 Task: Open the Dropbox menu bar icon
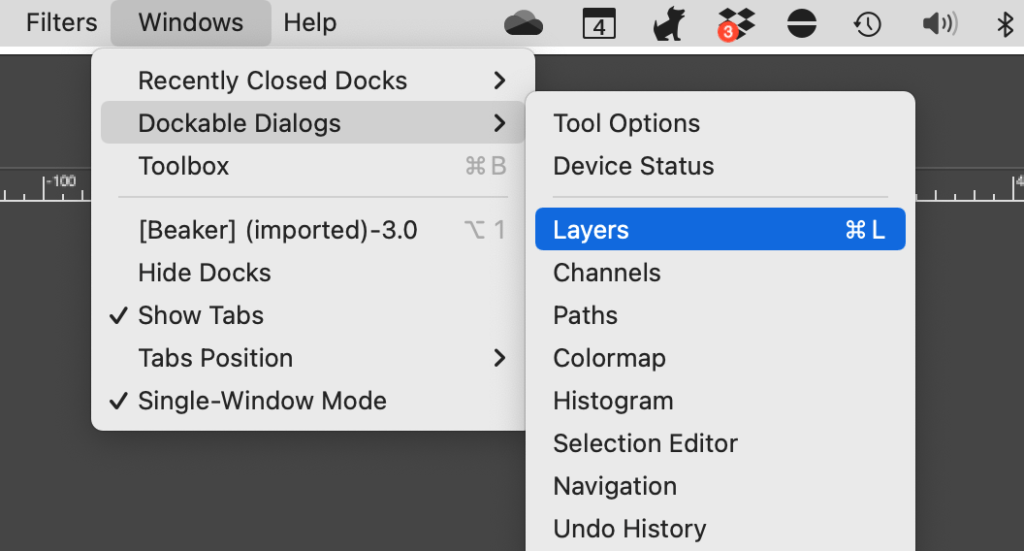coord(737,23)
